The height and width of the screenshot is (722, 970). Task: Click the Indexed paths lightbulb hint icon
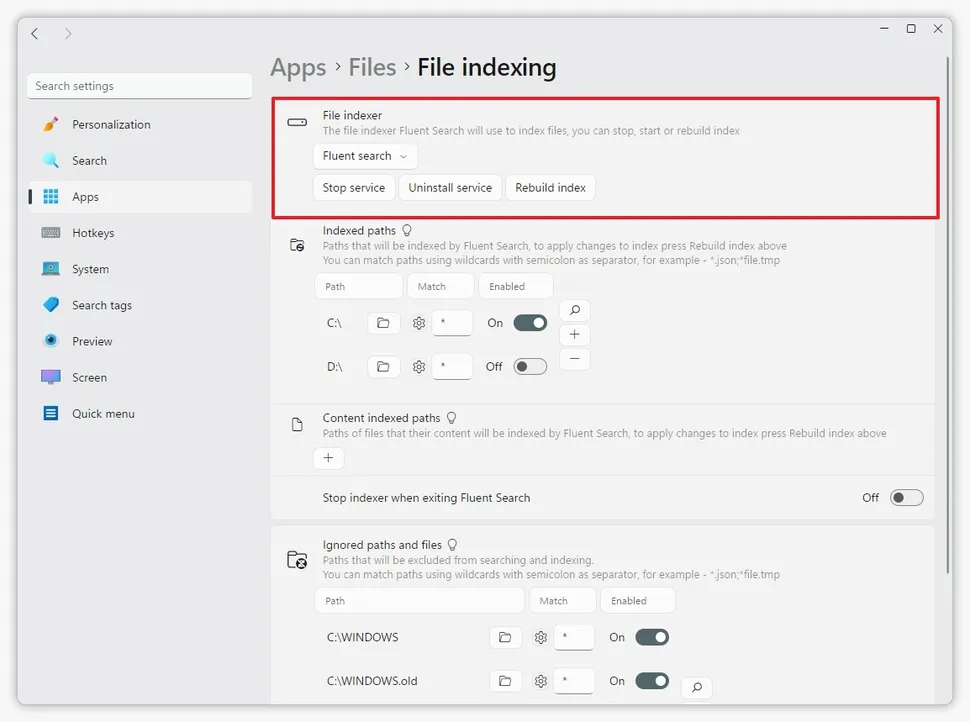tap(406, 230)
